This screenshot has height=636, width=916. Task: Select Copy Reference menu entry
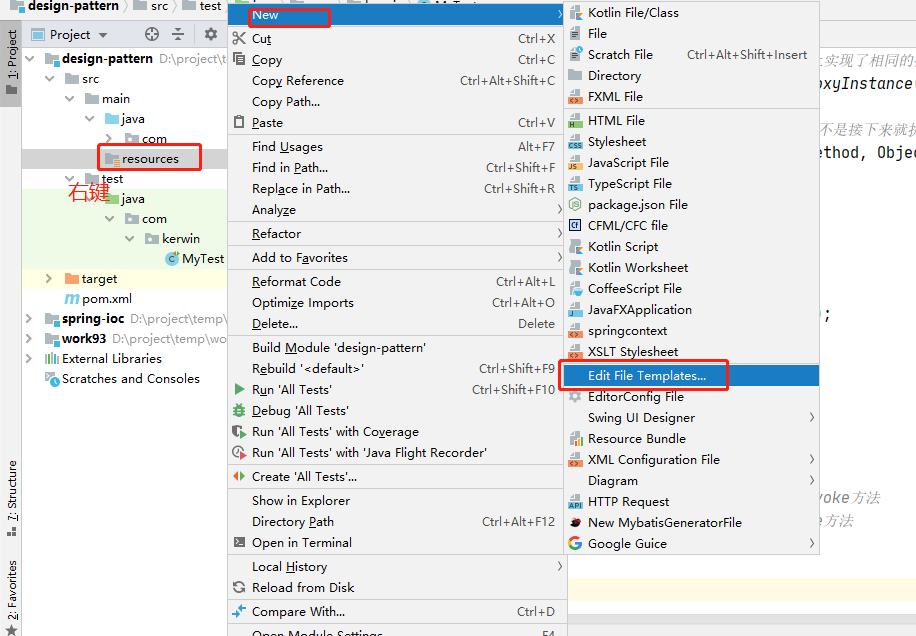pyautogui.click(x=397, y=81)
